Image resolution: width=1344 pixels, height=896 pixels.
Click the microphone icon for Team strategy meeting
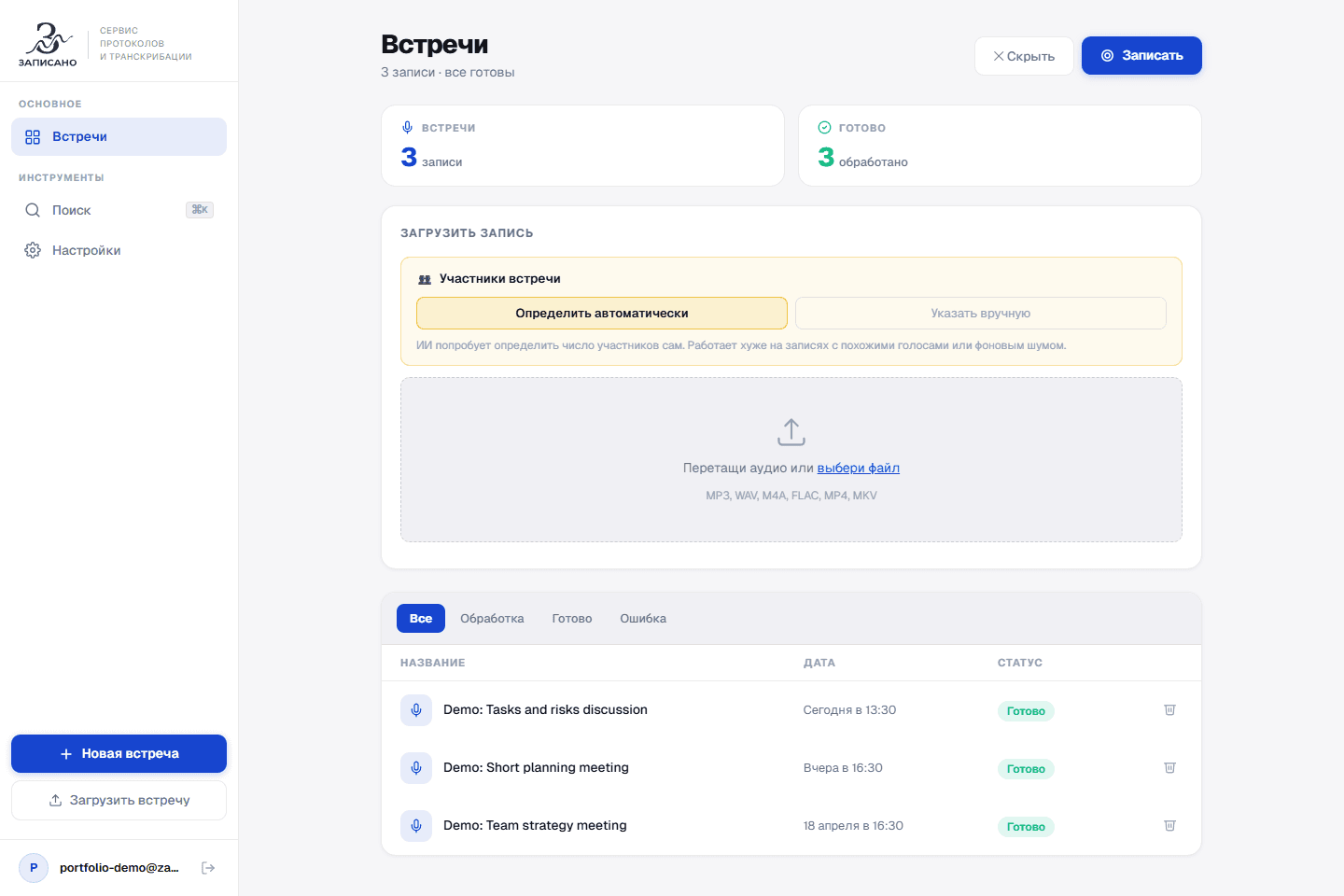point(416,826)
